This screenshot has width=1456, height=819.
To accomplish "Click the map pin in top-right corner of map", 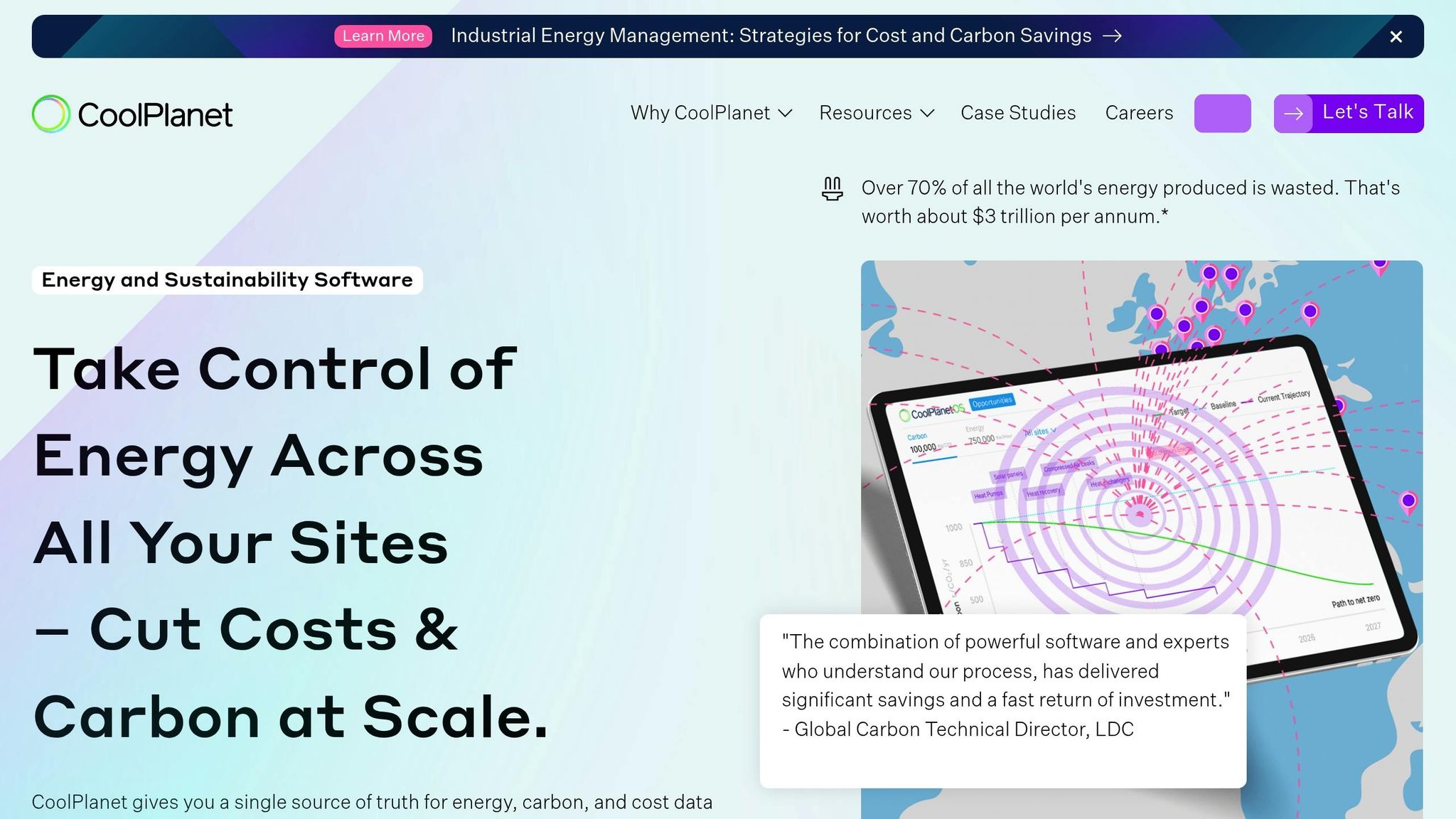I will 1379,266.
